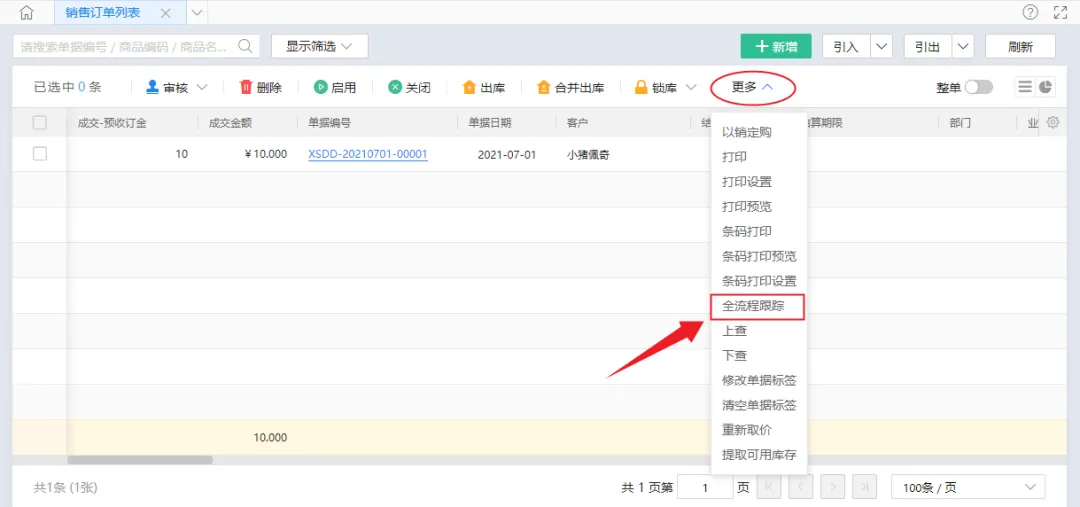This screenshot has height=507, width=1080.
Task: Check the select-all header checkbox
Action: [x=40, y=123]
